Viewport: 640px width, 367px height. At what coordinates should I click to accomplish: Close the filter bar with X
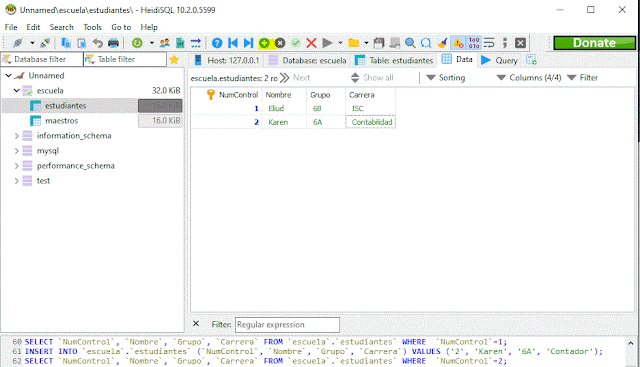pos(196,324)
